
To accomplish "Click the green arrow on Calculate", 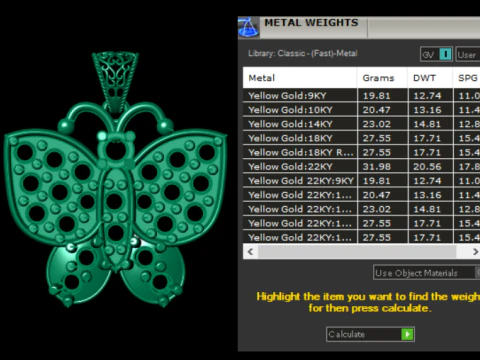I will point(407,334).
